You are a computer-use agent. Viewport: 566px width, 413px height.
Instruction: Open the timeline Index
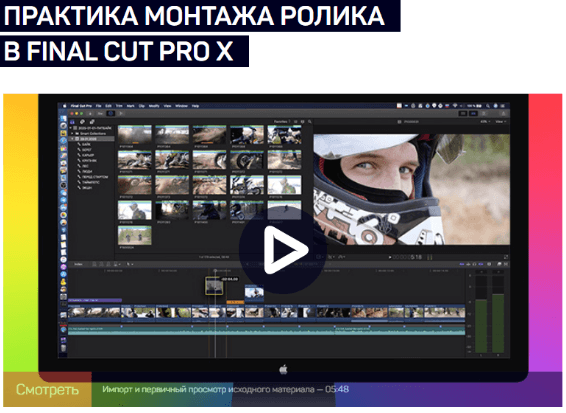point(78,264)
